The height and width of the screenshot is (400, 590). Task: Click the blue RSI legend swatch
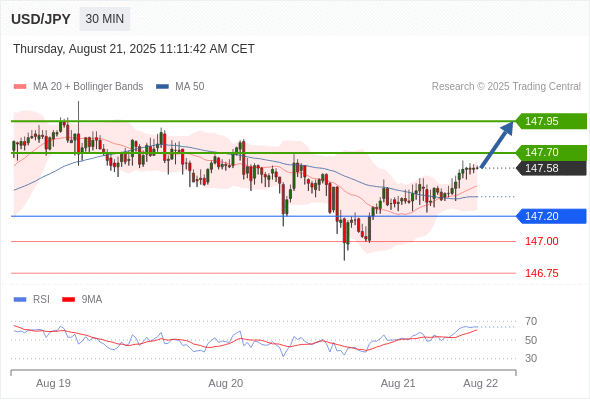tap(20, 300)
